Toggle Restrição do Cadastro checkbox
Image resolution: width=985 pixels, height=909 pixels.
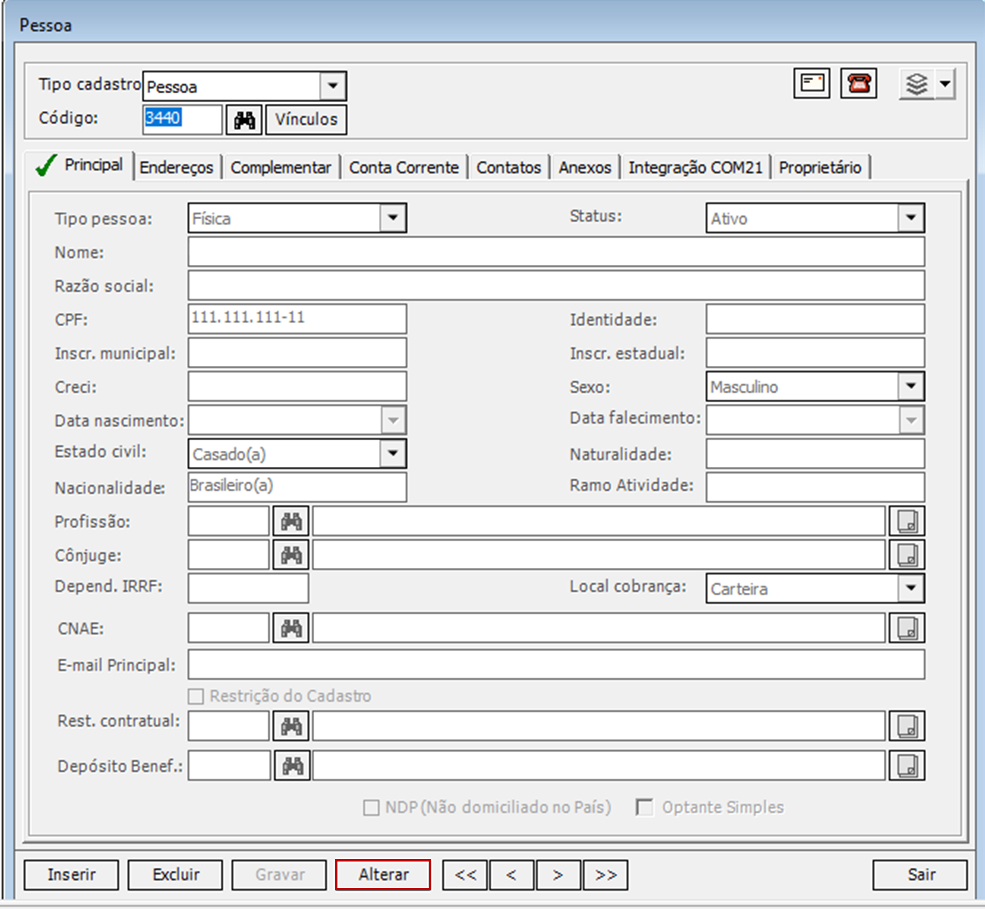pyautogui.click(x=196, y=696)
